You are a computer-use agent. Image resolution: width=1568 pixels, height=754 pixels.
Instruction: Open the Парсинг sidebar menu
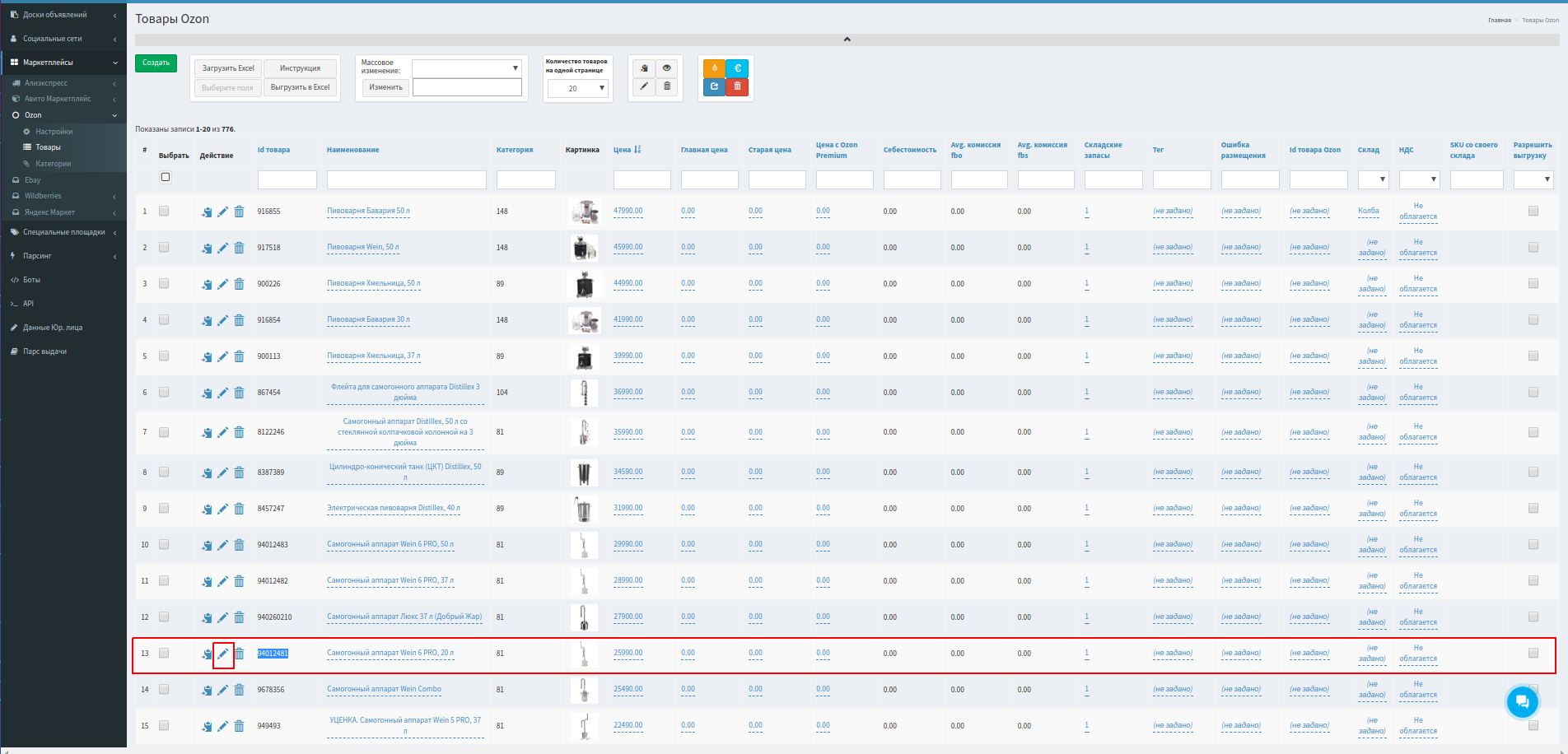click(38, 256)
